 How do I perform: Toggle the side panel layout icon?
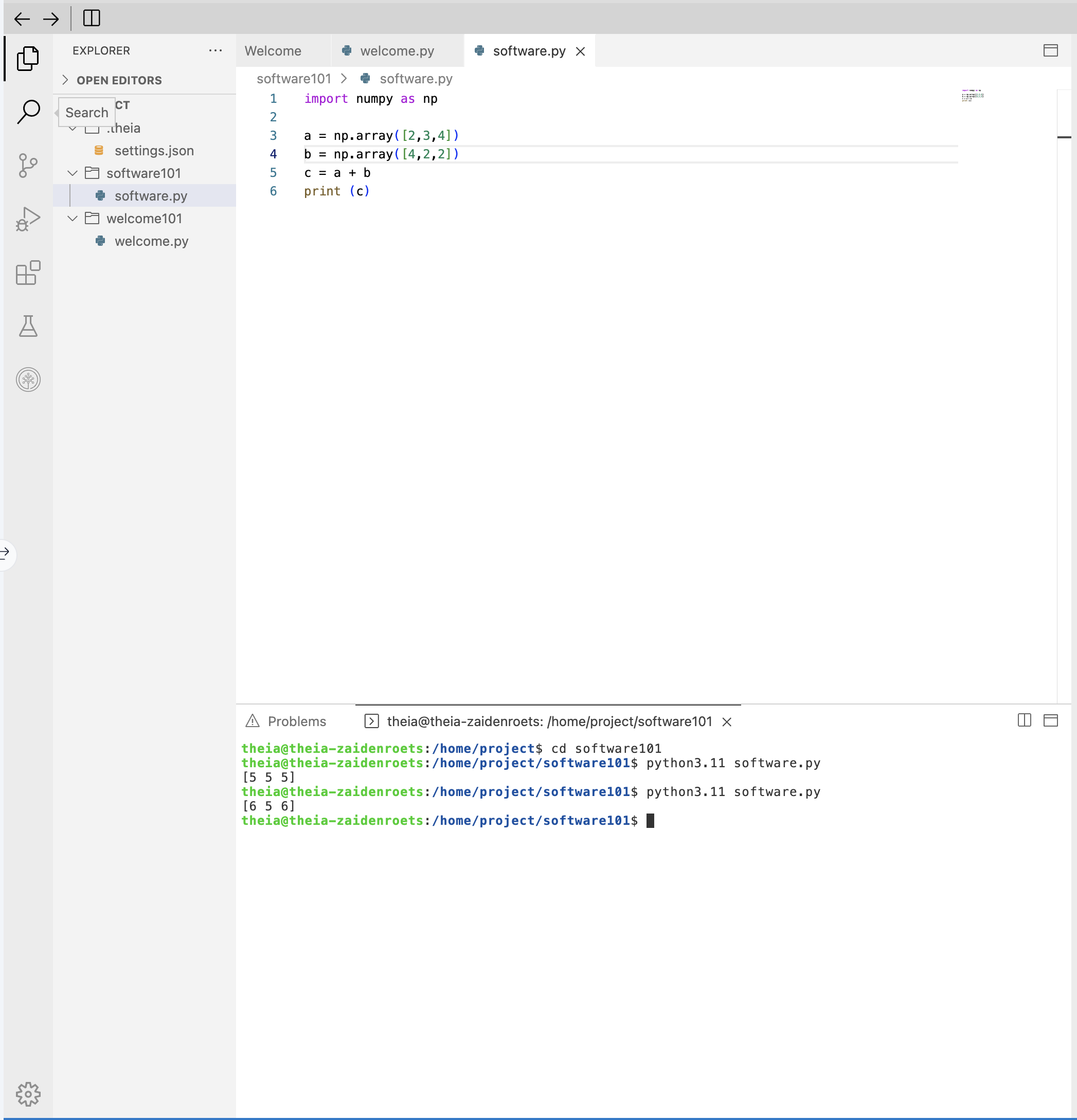(92, 19)
